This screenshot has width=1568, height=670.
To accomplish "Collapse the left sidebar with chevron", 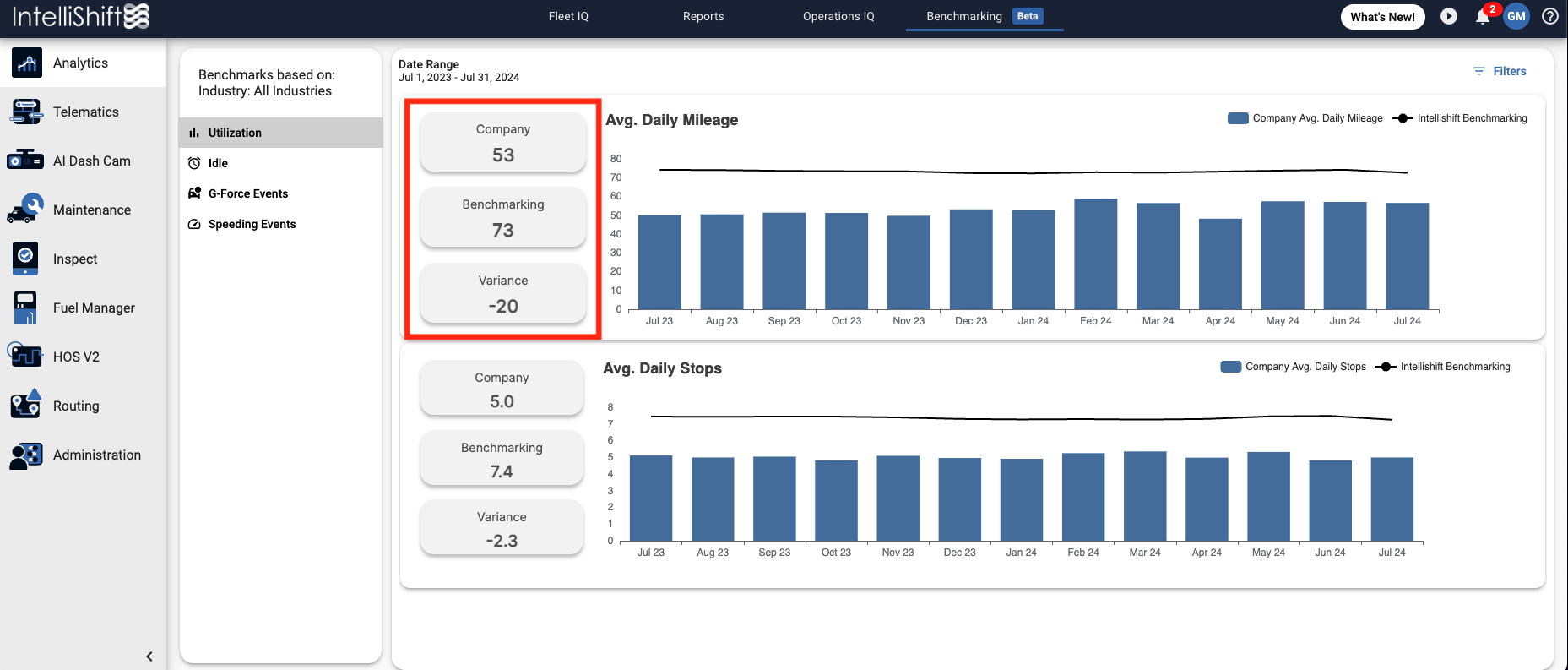I will pyautogui.click(x=149, y=656).
